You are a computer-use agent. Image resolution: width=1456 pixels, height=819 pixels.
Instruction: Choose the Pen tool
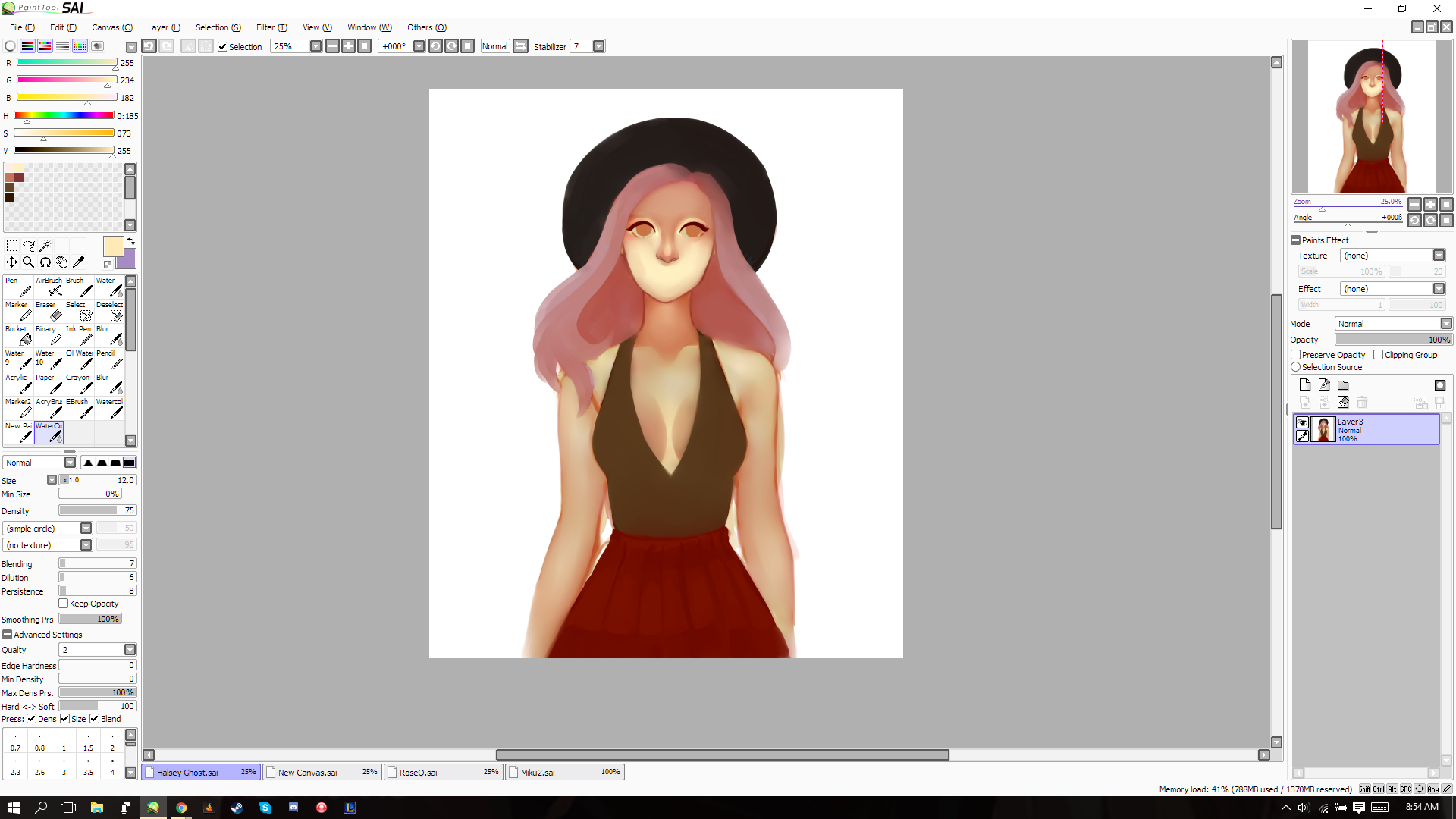18,287
